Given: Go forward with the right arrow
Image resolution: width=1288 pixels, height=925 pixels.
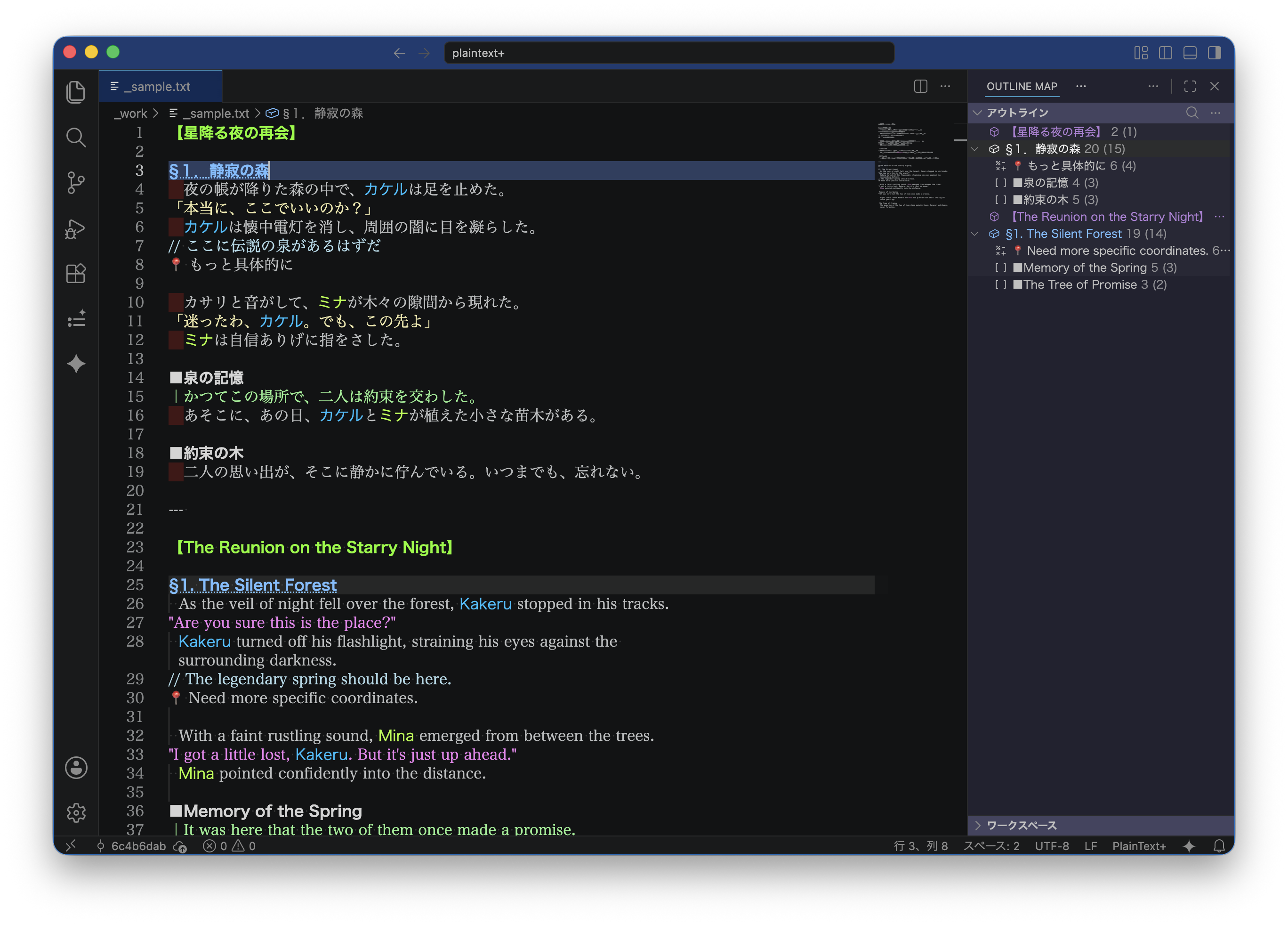Looking at the screenshot, I should (424, 53).
